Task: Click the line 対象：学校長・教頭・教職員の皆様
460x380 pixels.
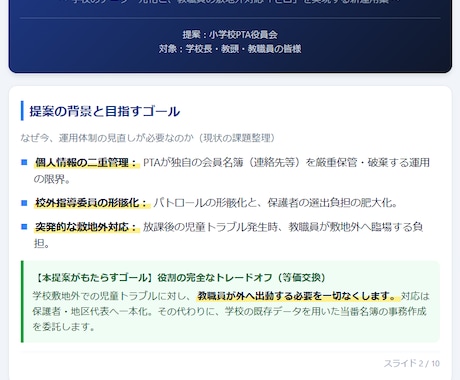Action: [230, 49]
